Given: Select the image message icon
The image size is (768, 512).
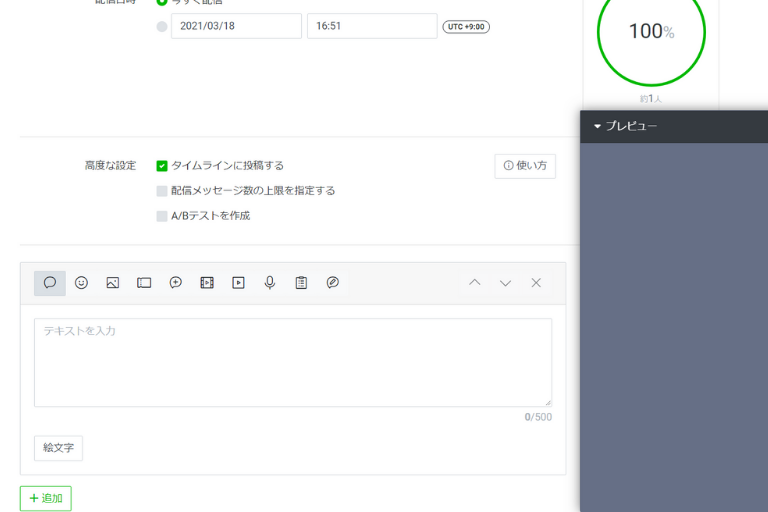Looking at the screenshot, I should click(x=113, y=283).
